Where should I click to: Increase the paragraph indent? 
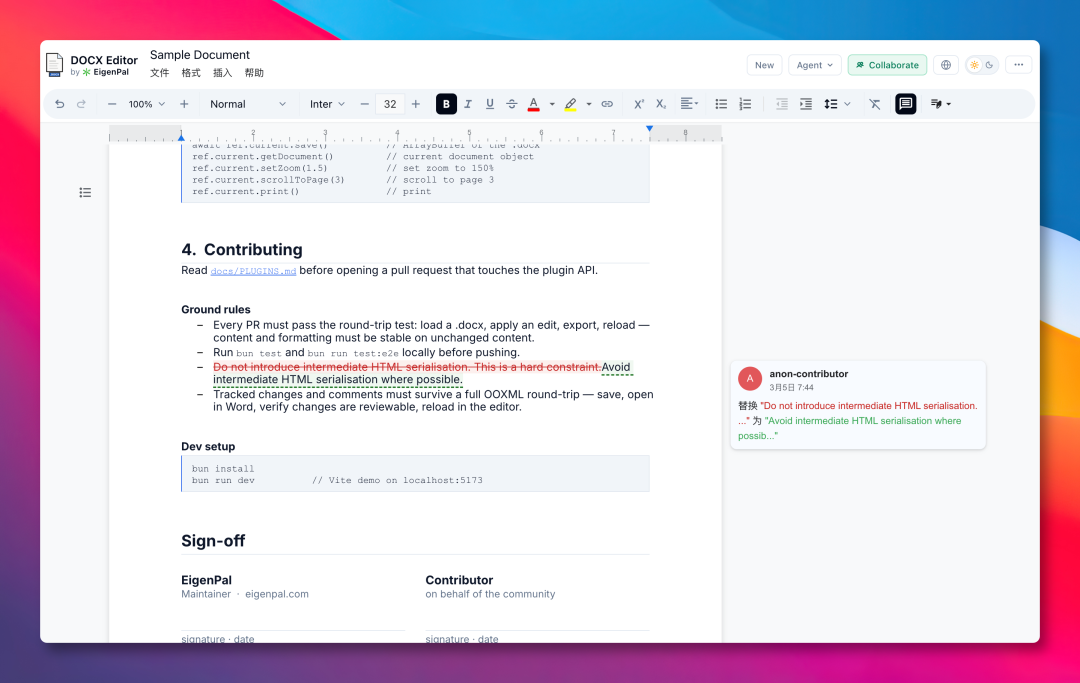pyautogui.click(x=806, y=104)
